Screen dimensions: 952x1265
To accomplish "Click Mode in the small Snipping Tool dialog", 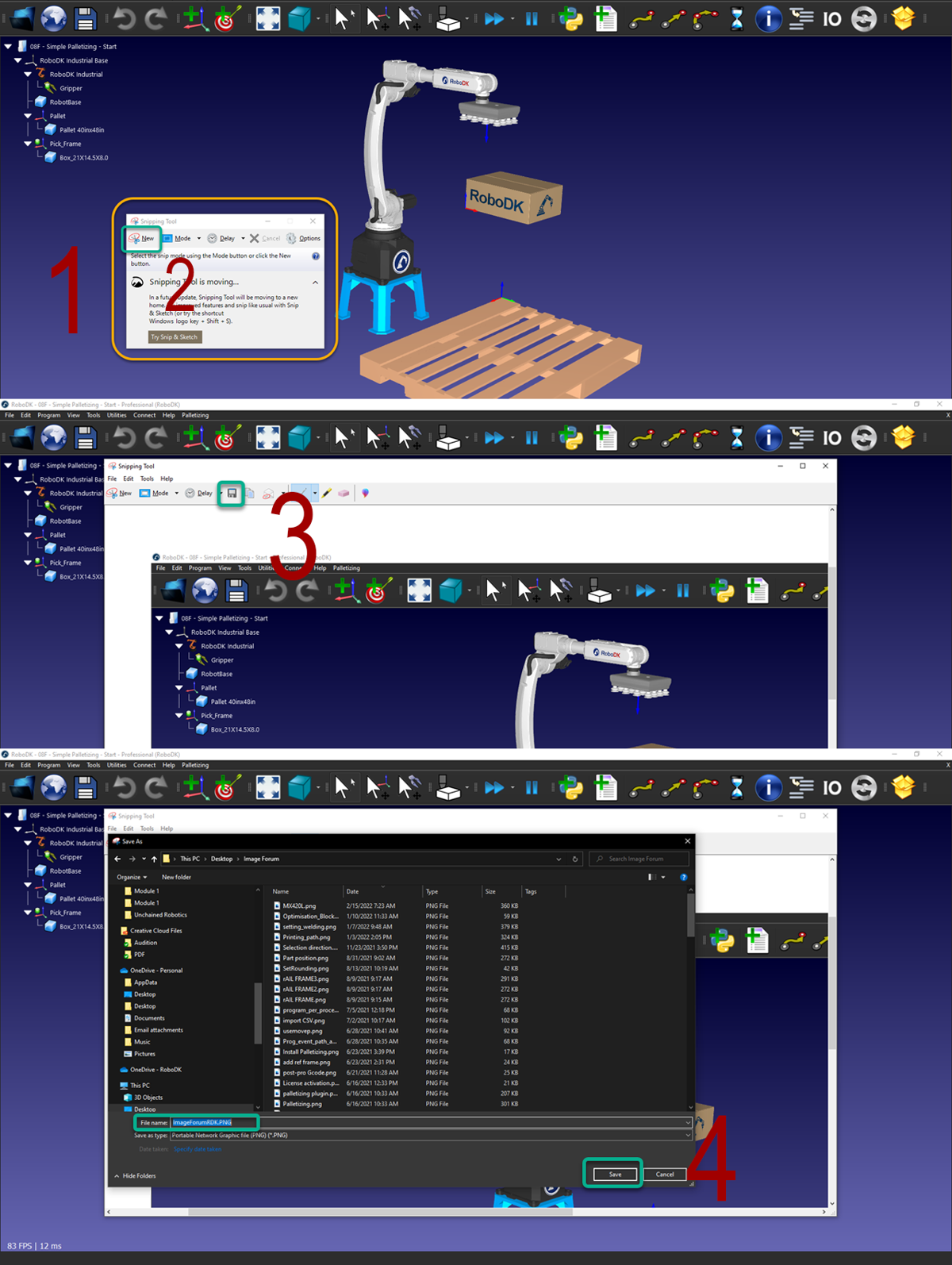I will 177,238.
